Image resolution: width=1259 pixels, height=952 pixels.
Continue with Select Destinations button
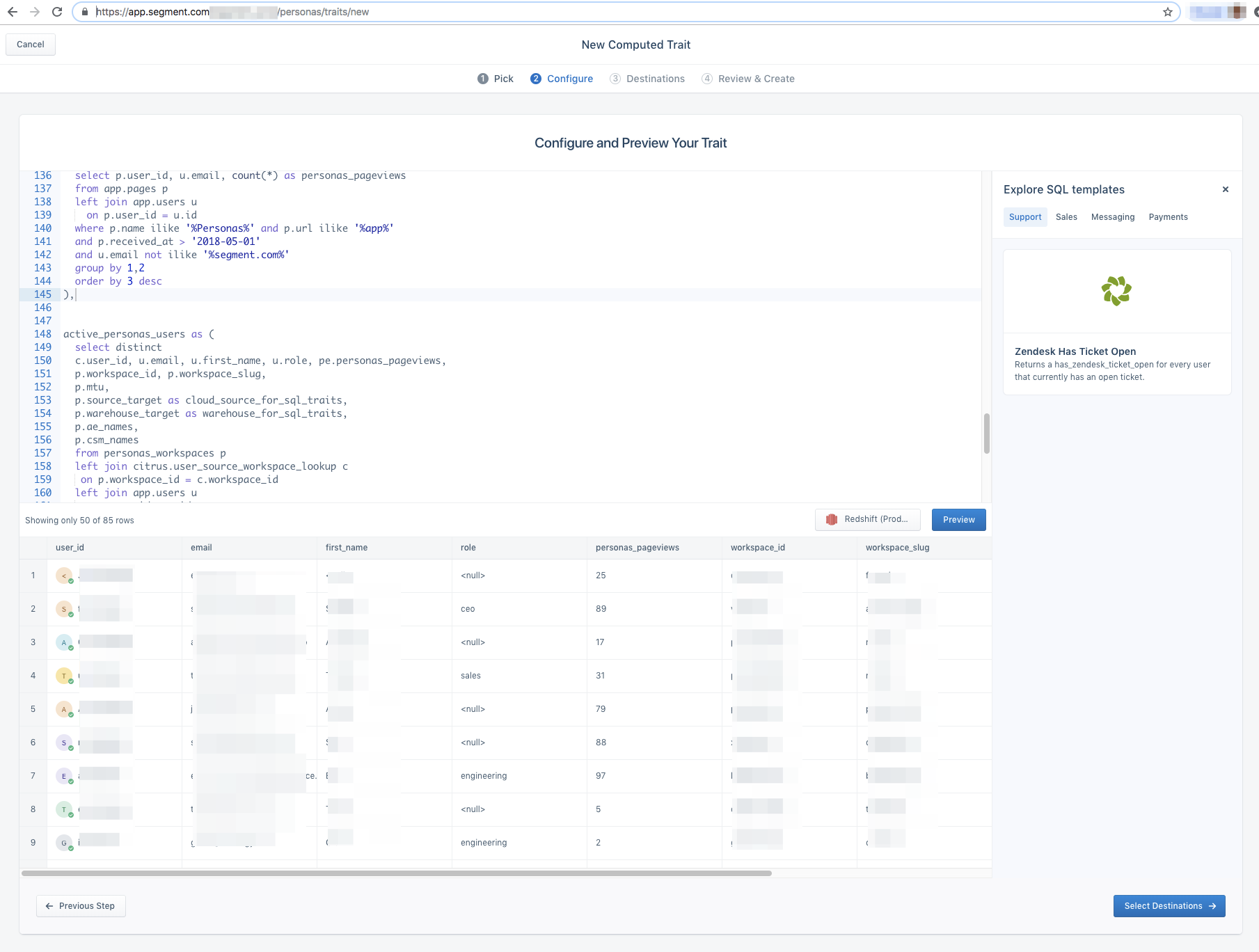[1169, 906]
